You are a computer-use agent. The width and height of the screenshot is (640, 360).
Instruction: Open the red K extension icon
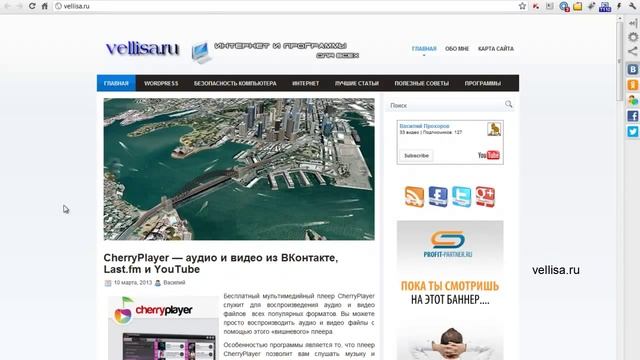click(536, 6)
